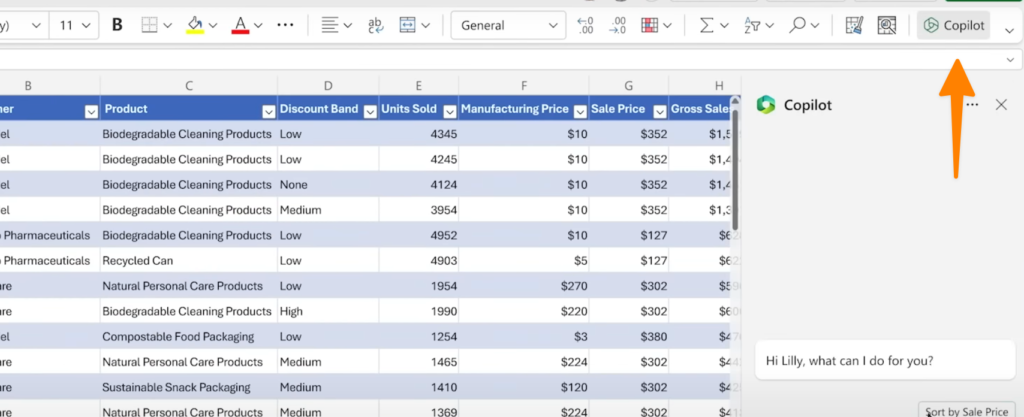Apply the yellow fill color
The width and height of the screenshot is (1024, 417).
pos(195,25)
